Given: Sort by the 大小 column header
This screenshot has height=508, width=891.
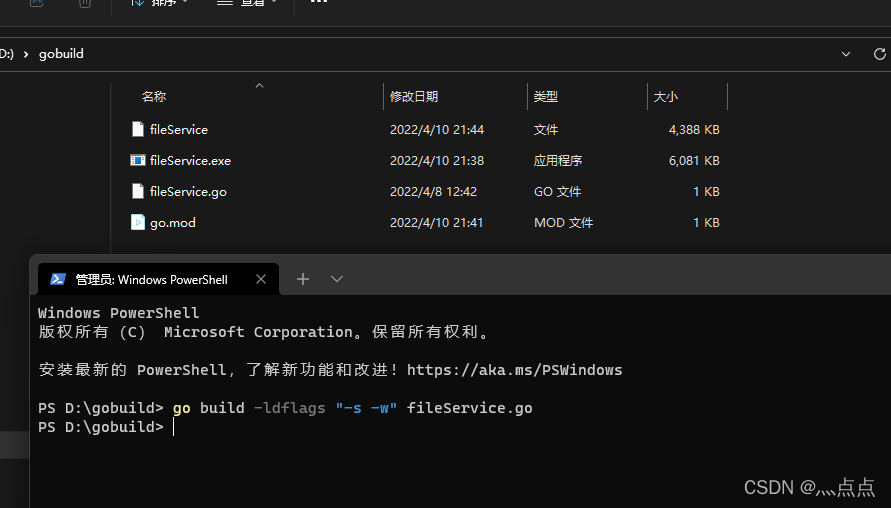Looking at the screenshot, I should pyautogui.click(x=665, y=97).
